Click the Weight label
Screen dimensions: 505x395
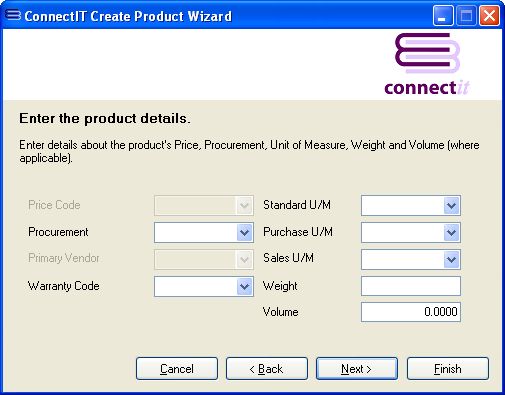click(280, 286)
